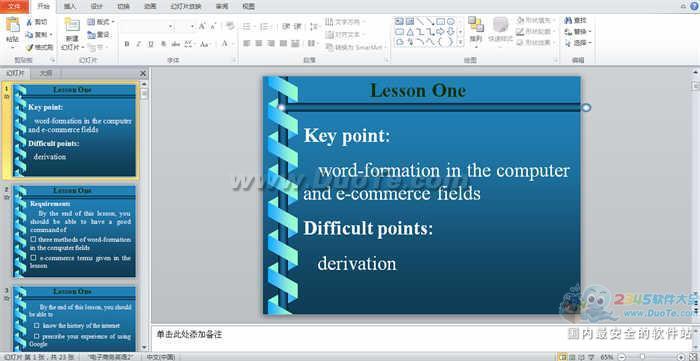This screenshot has width=700, height=361.
Task: Click the Convert to SmartArt button
Action: [355, 47]
